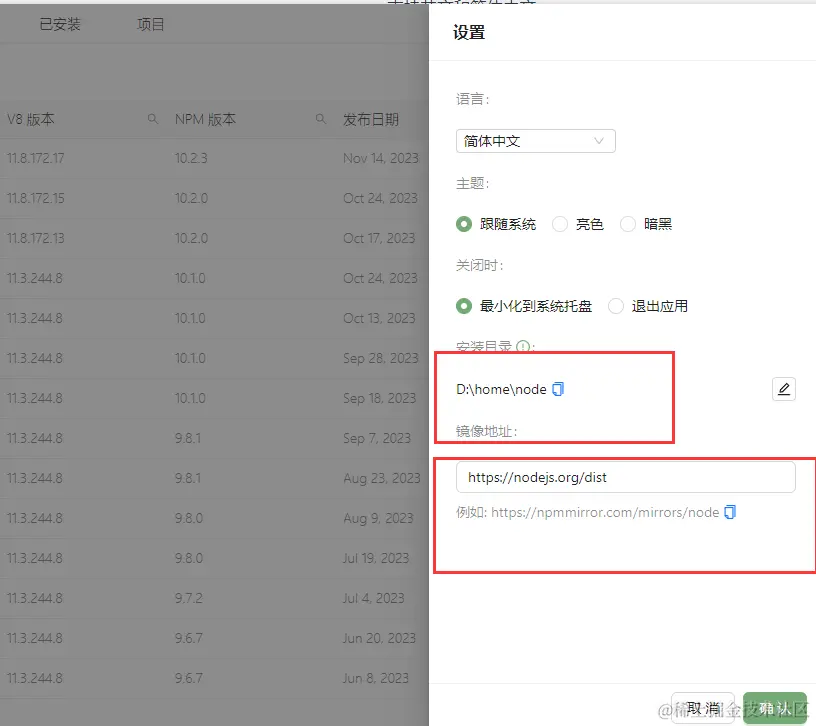Click NPM version 10.2.3 cell
The image size is (816, 726).
tap(191, 158)
